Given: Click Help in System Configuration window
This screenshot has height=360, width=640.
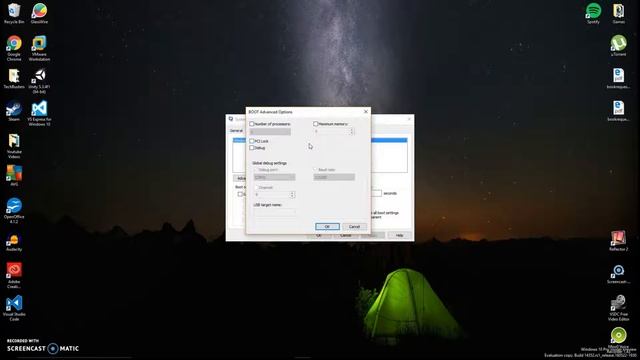Looking at the screenshot, I should pos(399,236).
